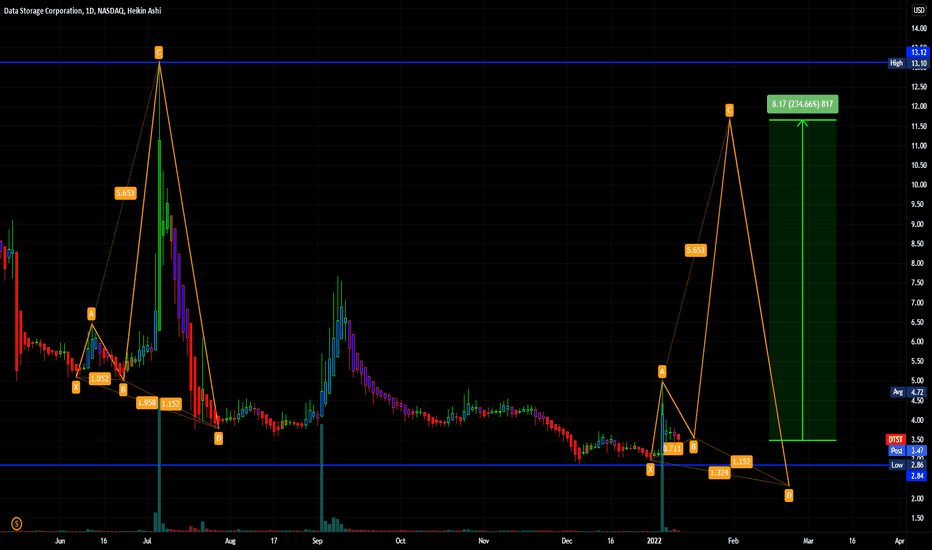Select the 1.052 ratio label
Image resolution: width=932 pixels, height=550 pixels.
[100, 379]
